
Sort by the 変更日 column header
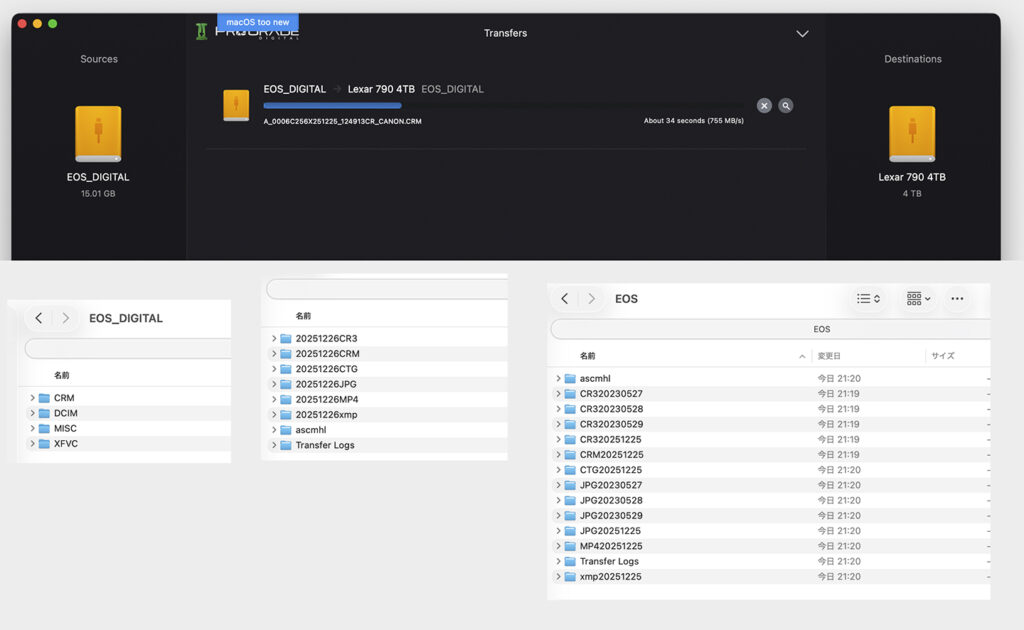coord(829,356)
